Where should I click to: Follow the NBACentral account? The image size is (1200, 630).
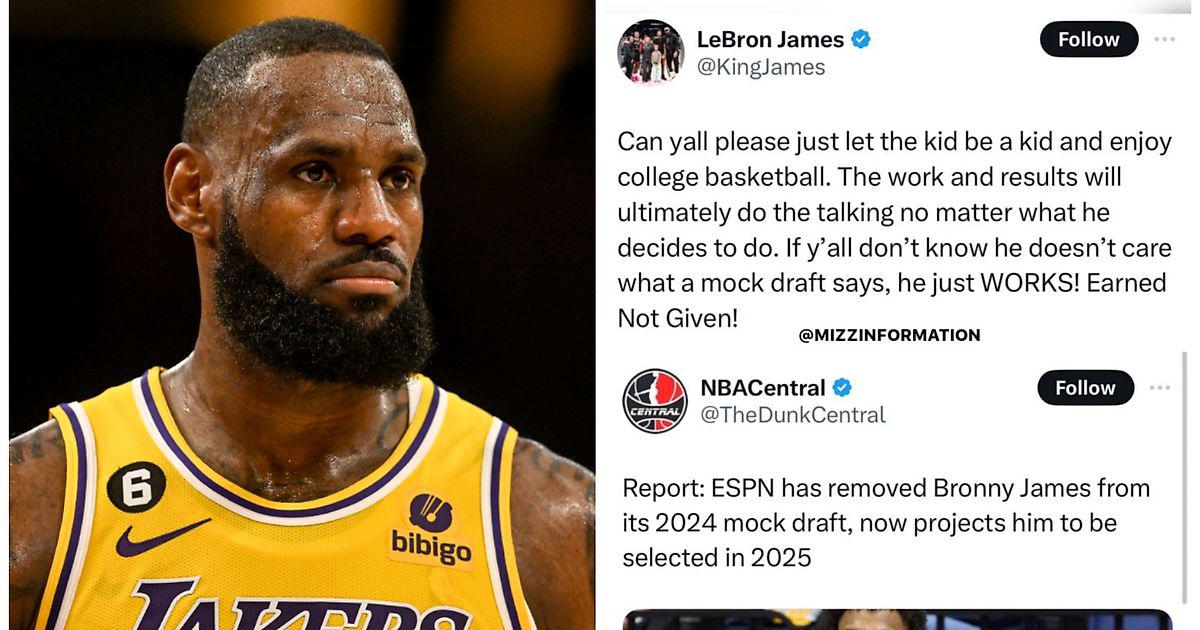[1085, 387]
